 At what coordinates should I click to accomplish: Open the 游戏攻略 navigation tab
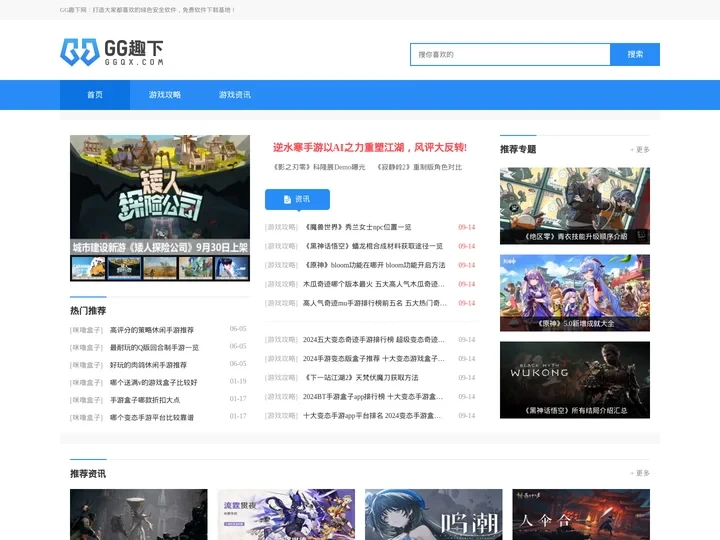(x=165, y=95)
